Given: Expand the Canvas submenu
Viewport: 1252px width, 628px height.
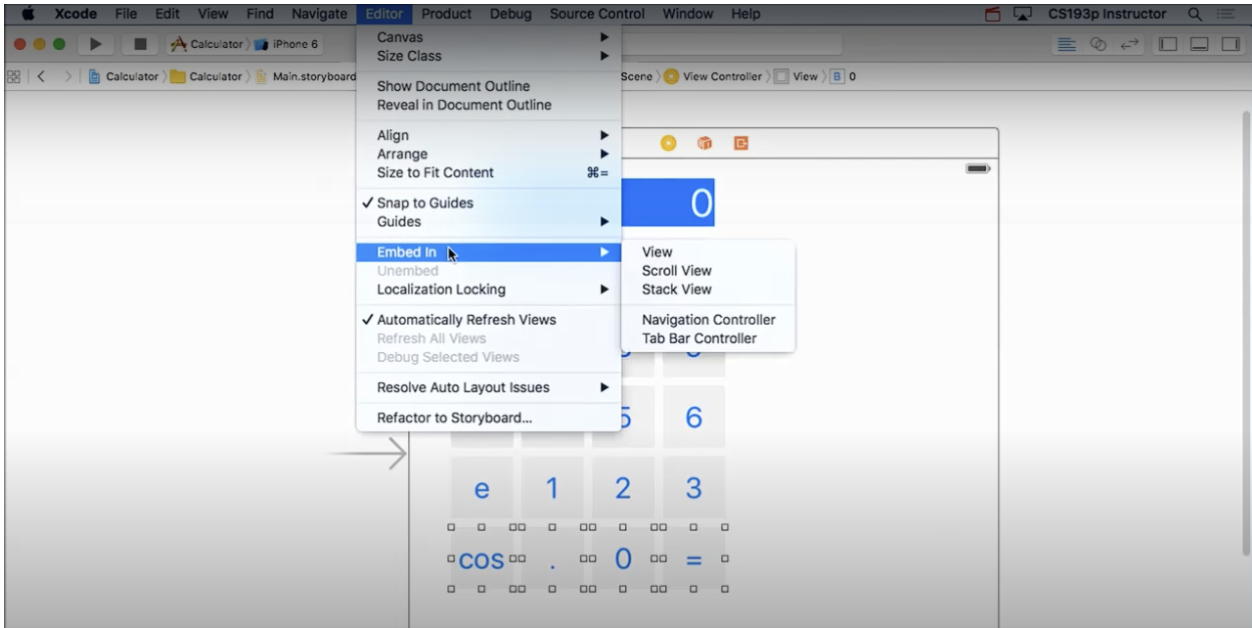Looking at the screenshot, I should pyautogui.click(x=489, y=37).
